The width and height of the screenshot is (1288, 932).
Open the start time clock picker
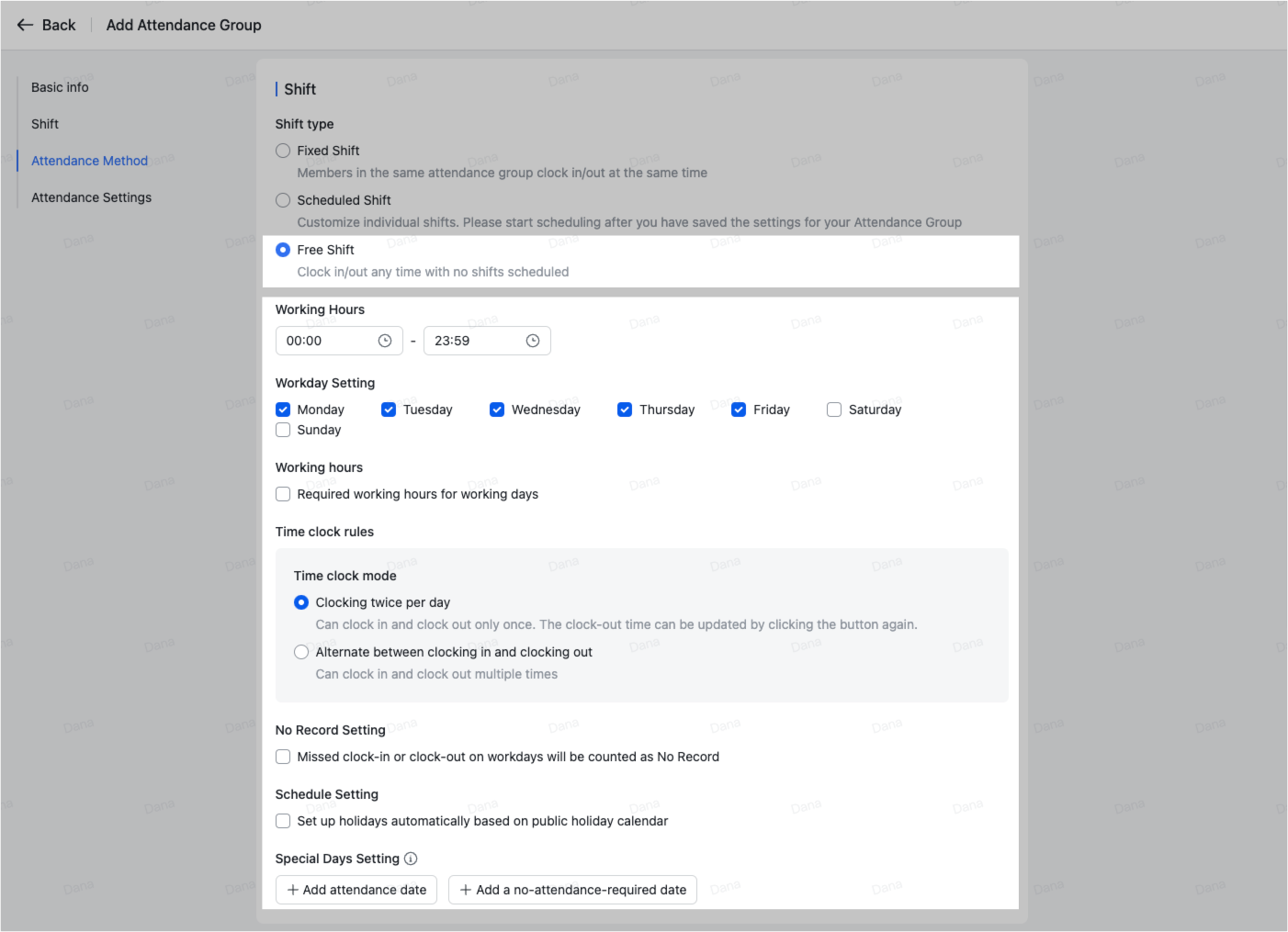tap(386, 340)
